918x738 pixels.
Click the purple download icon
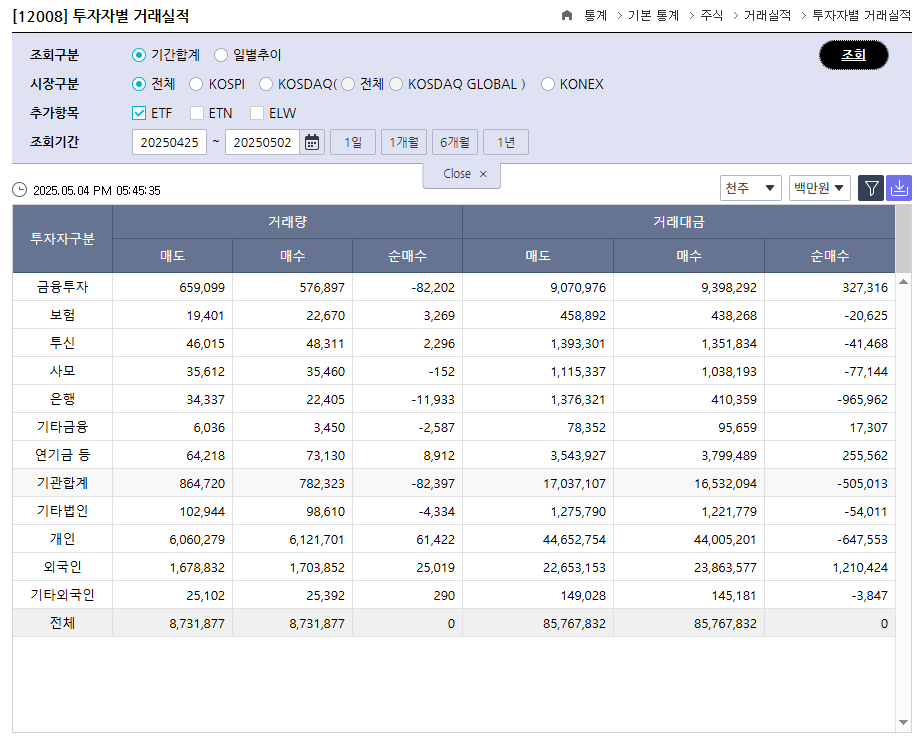[899, 187]
